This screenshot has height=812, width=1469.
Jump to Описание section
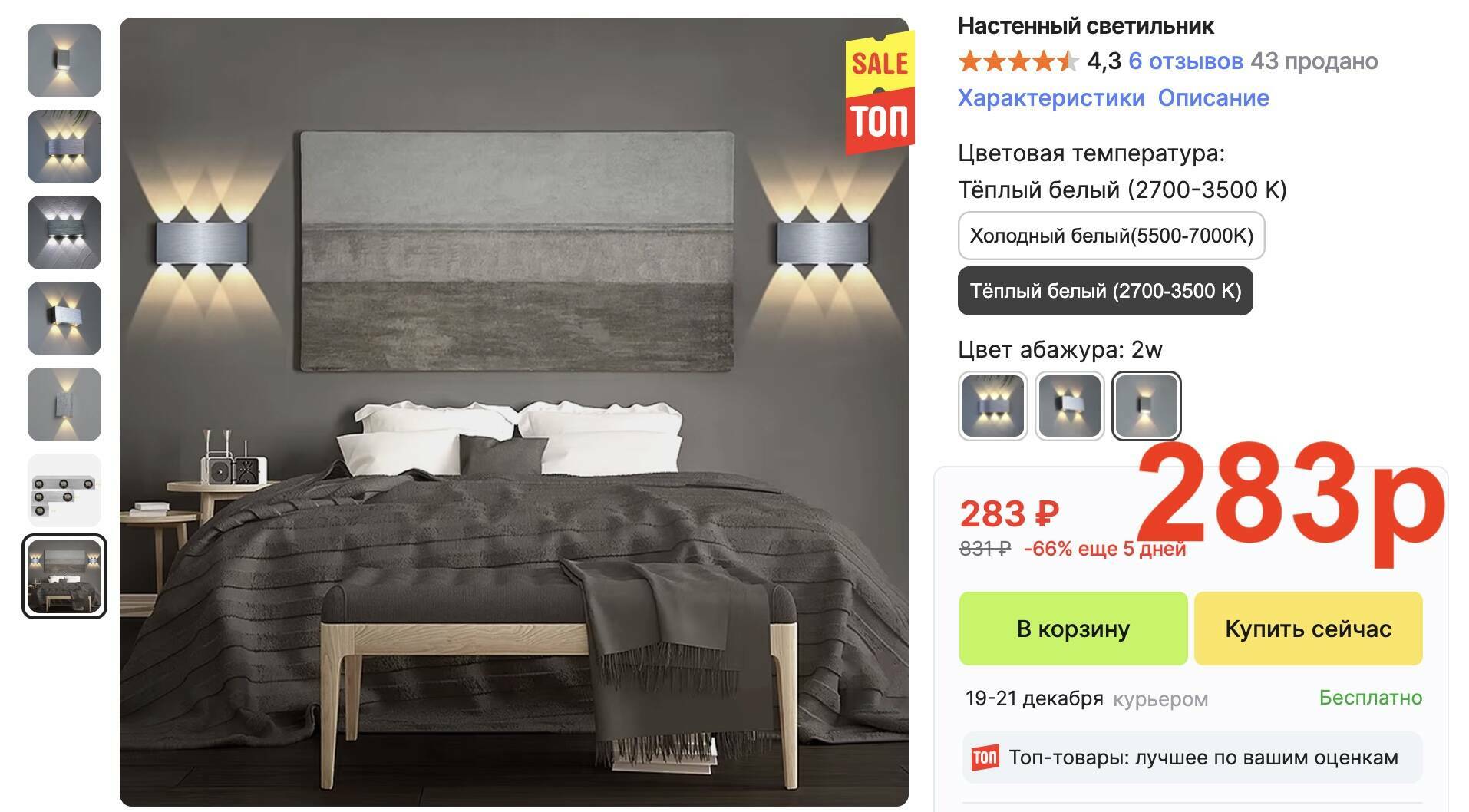(x=1213, y=98)
